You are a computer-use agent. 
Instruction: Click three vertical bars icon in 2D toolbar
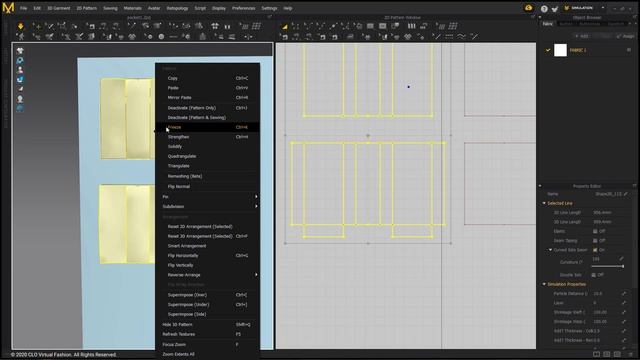click(x=411, y=26)
